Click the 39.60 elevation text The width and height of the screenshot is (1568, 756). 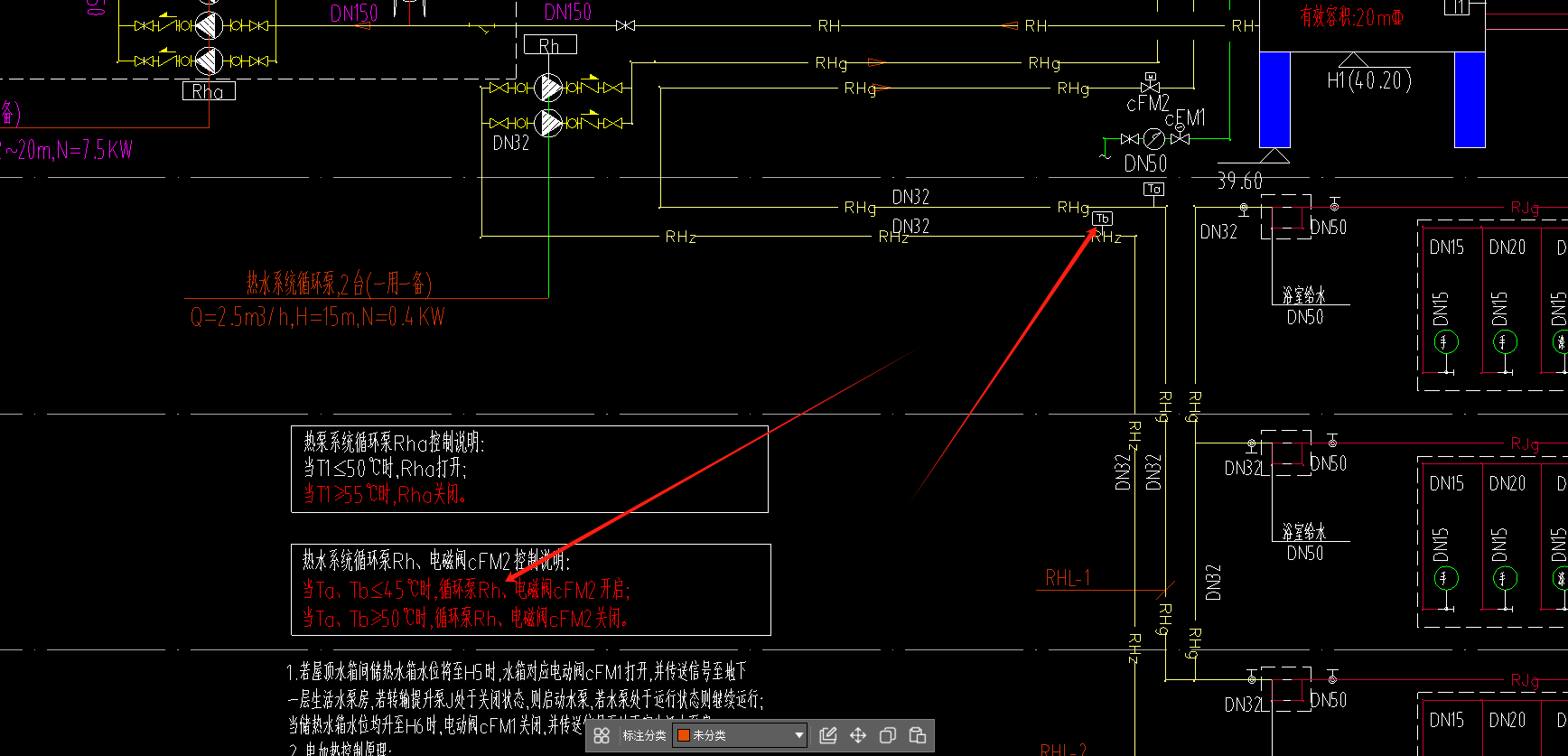coord(1239,181)
